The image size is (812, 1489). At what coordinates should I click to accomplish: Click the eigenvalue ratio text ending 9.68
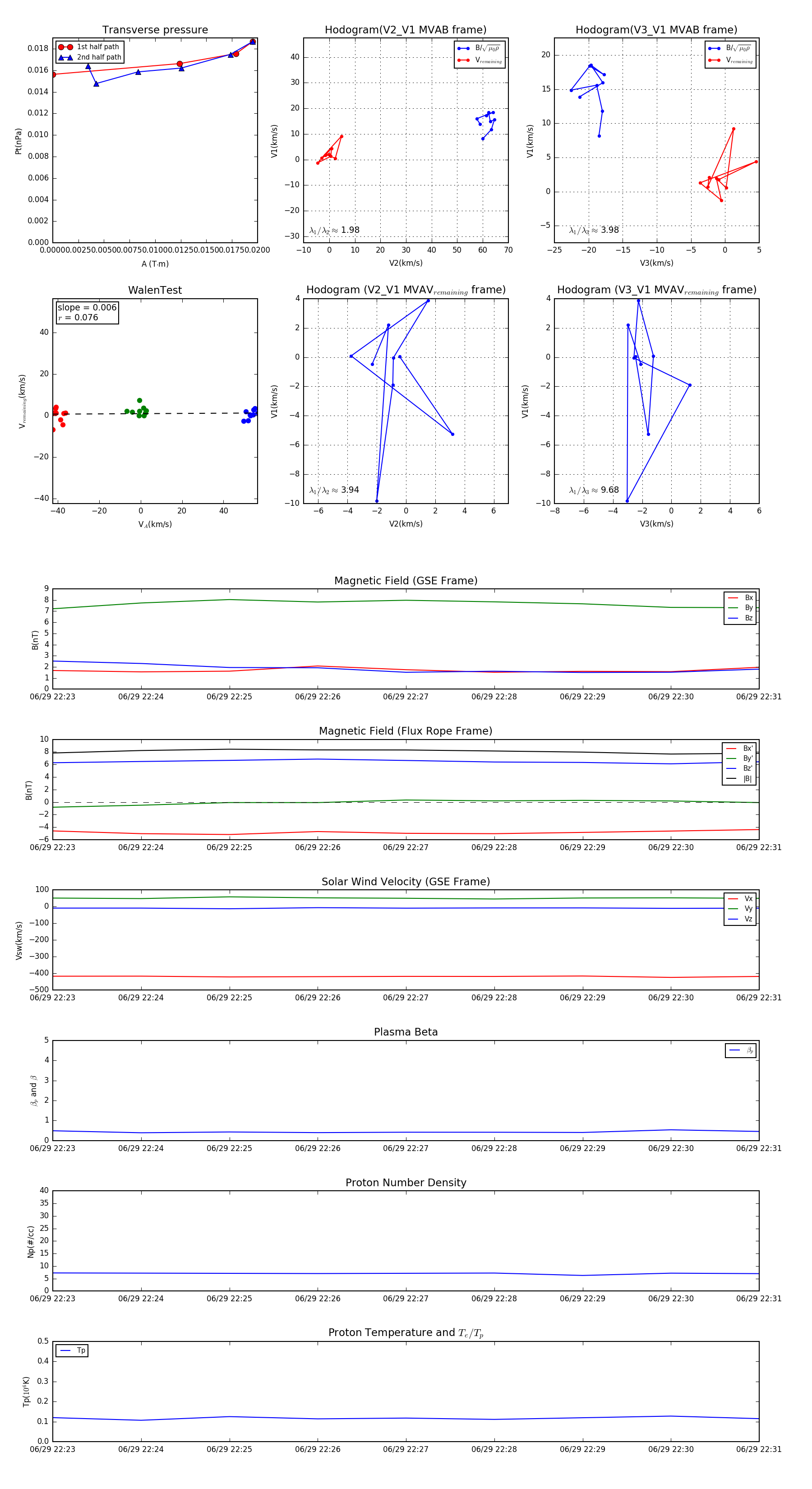click(x=594, y=490)
